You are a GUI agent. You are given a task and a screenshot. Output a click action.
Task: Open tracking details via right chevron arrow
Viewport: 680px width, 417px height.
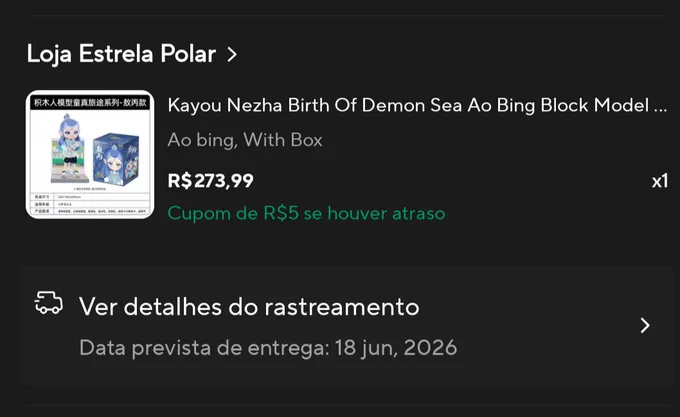645,325
